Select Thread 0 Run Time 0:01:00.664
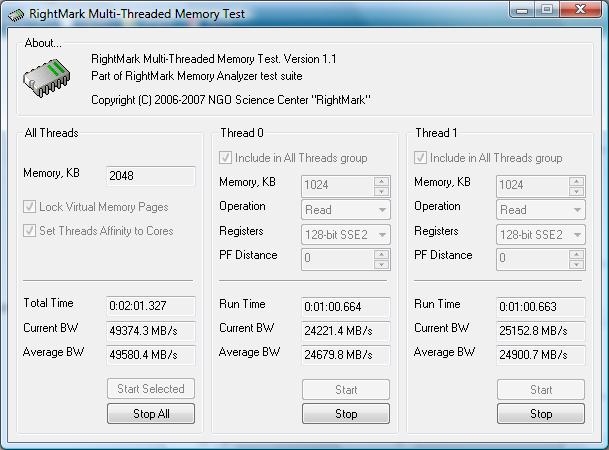This screenshot has width=609, height=450. (x=346, y=307)
